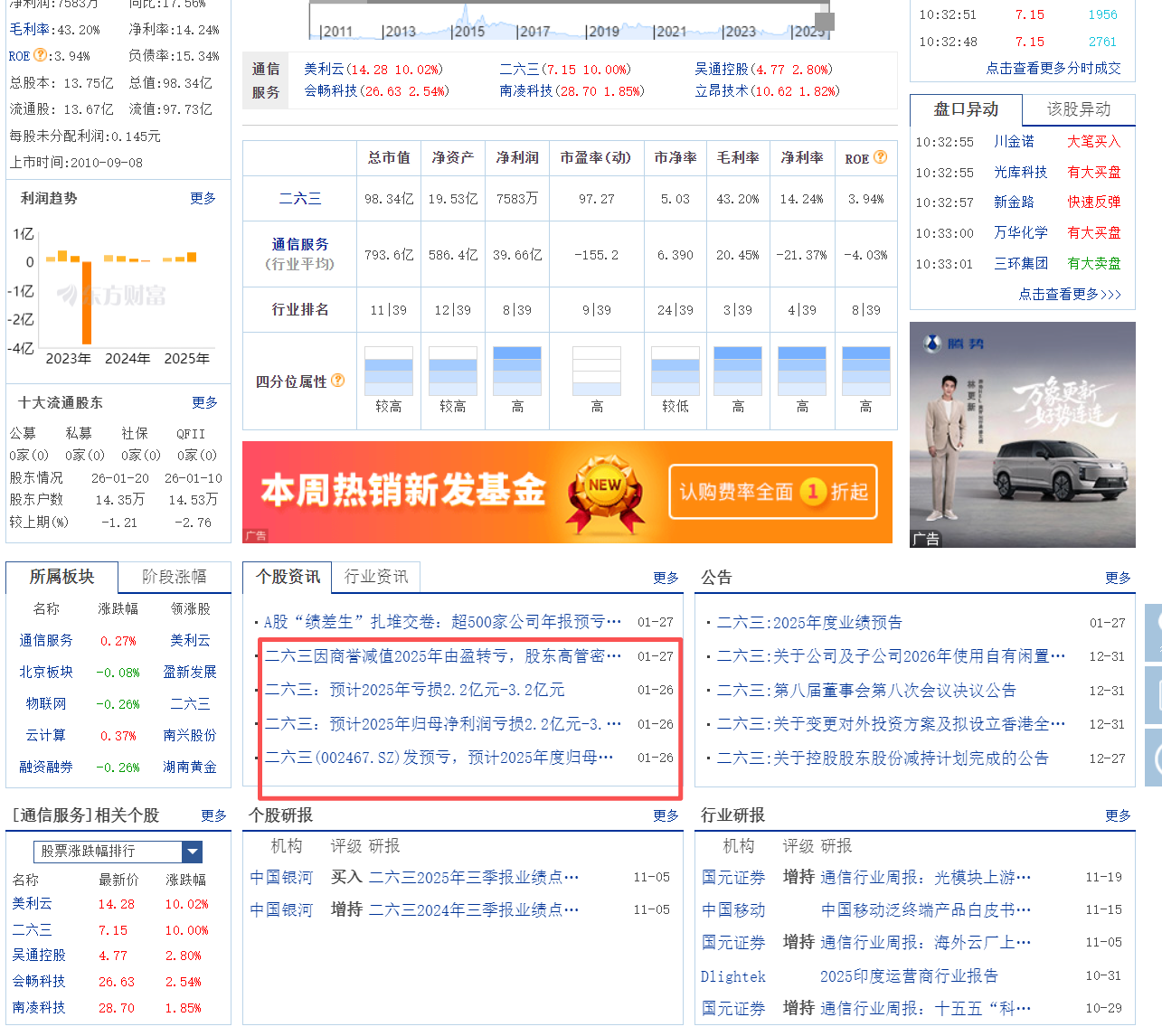
Task: Click 美利云 in related stocks ranking
Action: (32, 904)
